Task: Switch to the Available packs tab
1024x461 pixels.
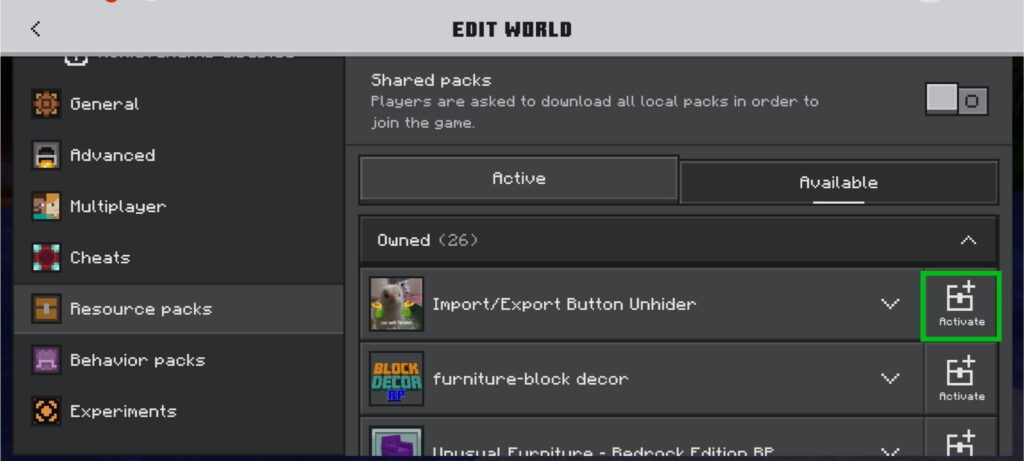Action: point(839,183)
